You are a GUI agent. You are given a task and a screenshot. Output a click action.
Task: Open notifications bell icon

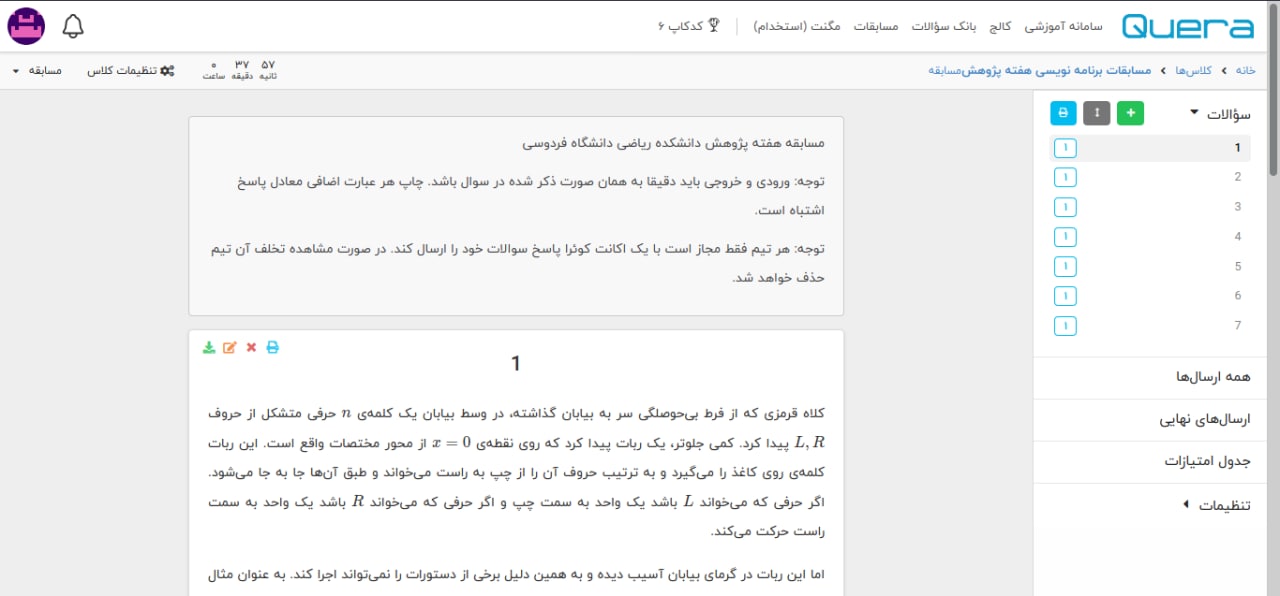[x=73, y=26]
